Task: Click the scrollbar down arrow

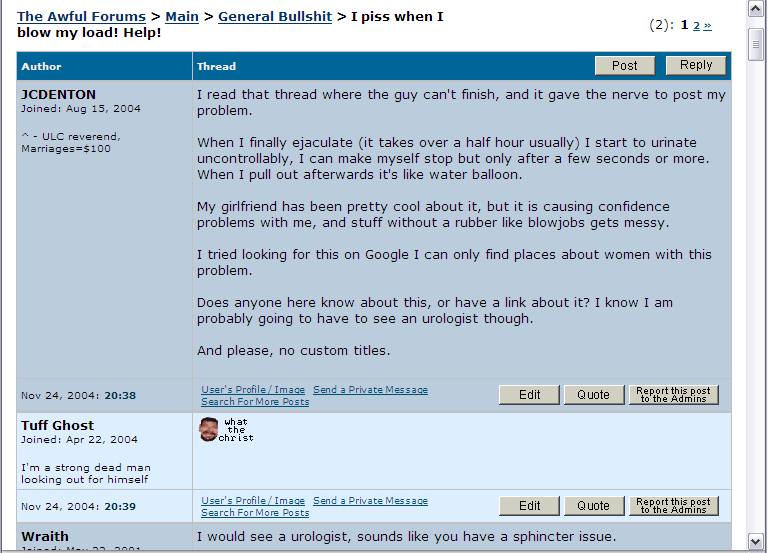Action: tap(755, 541)
